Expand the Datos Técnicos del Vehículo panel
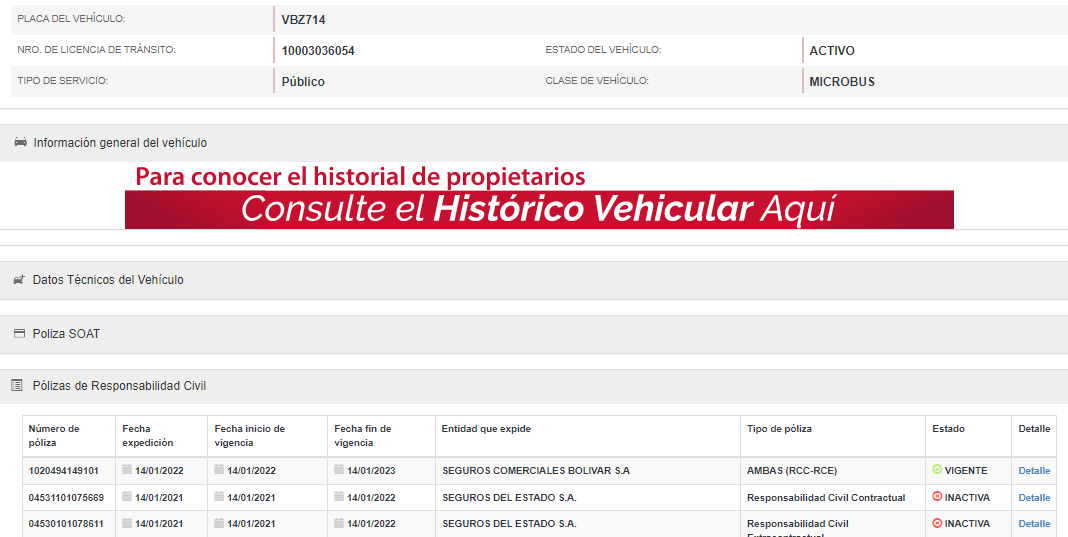The image size is (1068, 537). [108, 280]
